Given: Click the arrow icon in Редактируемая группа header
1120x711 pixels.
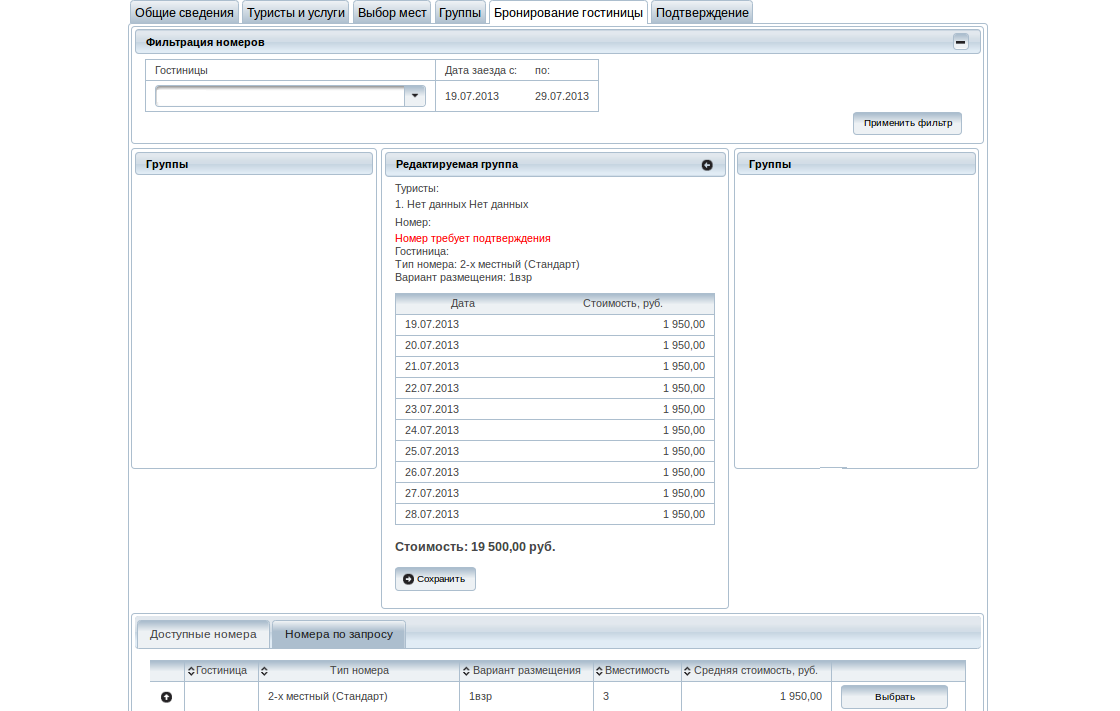Looking at the screenshot, I should (x=707, y=165).
